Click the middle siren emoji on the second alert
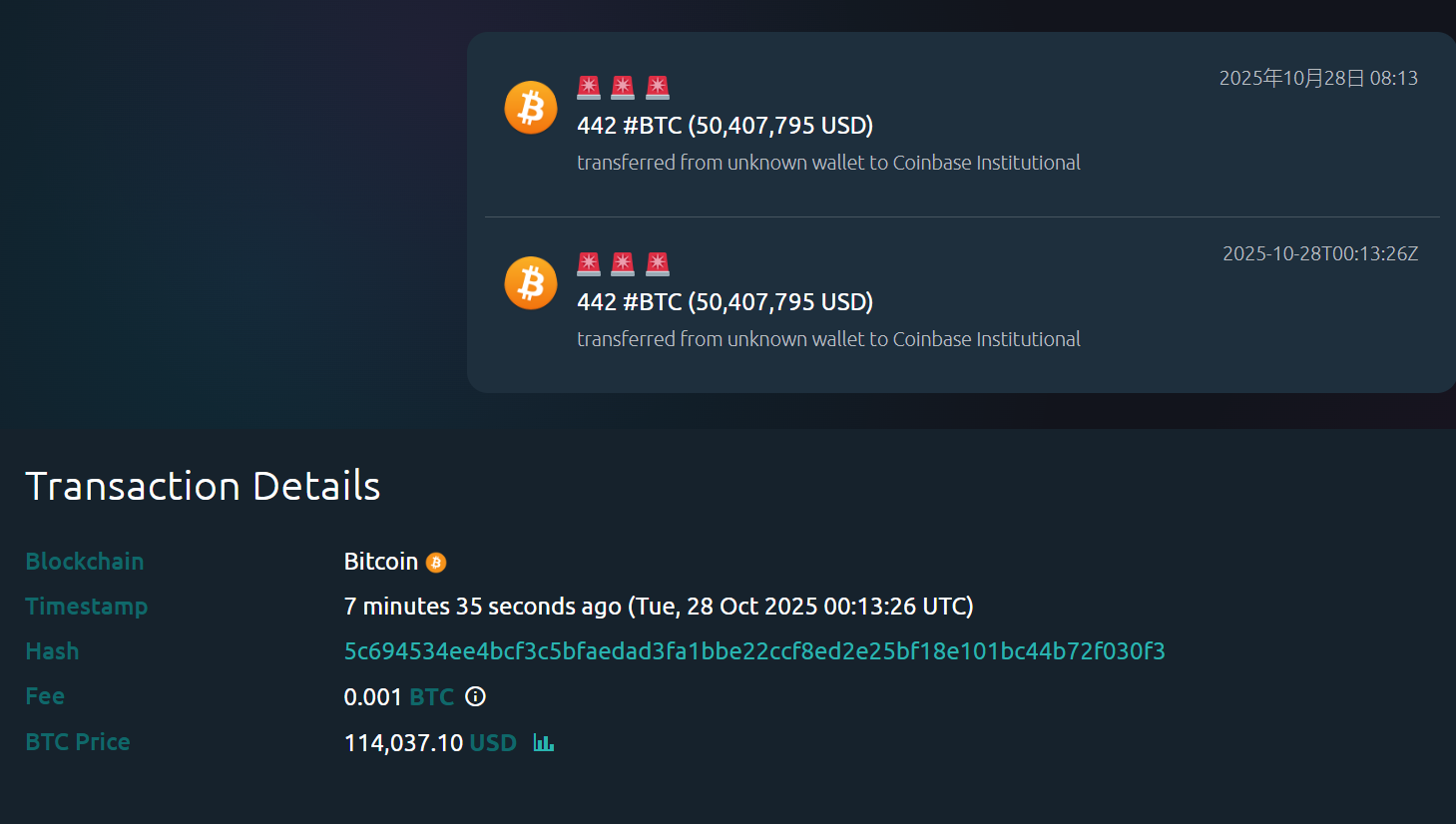The width and height of the screenshot is (1456, 824). click(623, 263)
